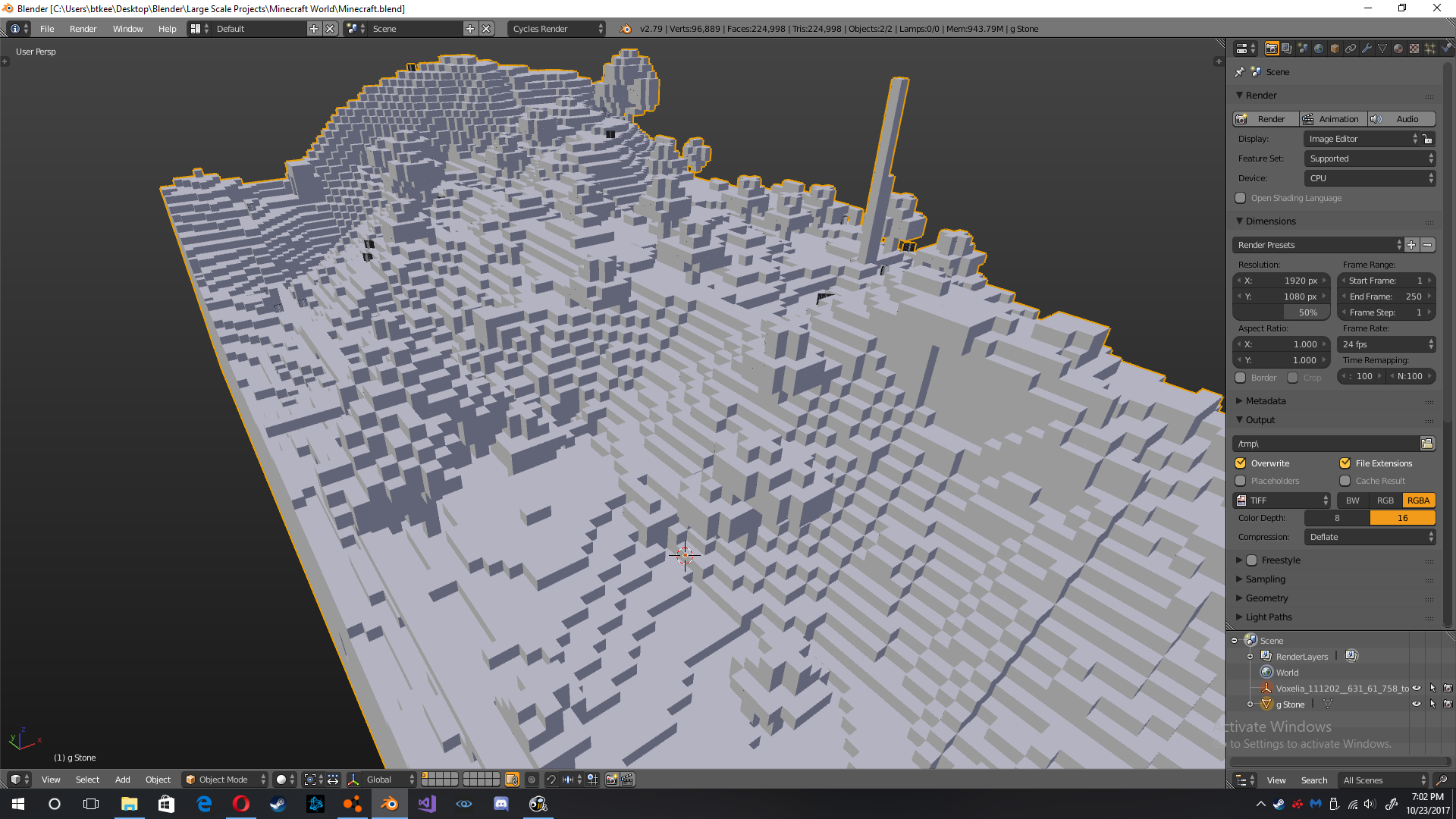Pin the properties context with the pushpin

coord(1240,72)
